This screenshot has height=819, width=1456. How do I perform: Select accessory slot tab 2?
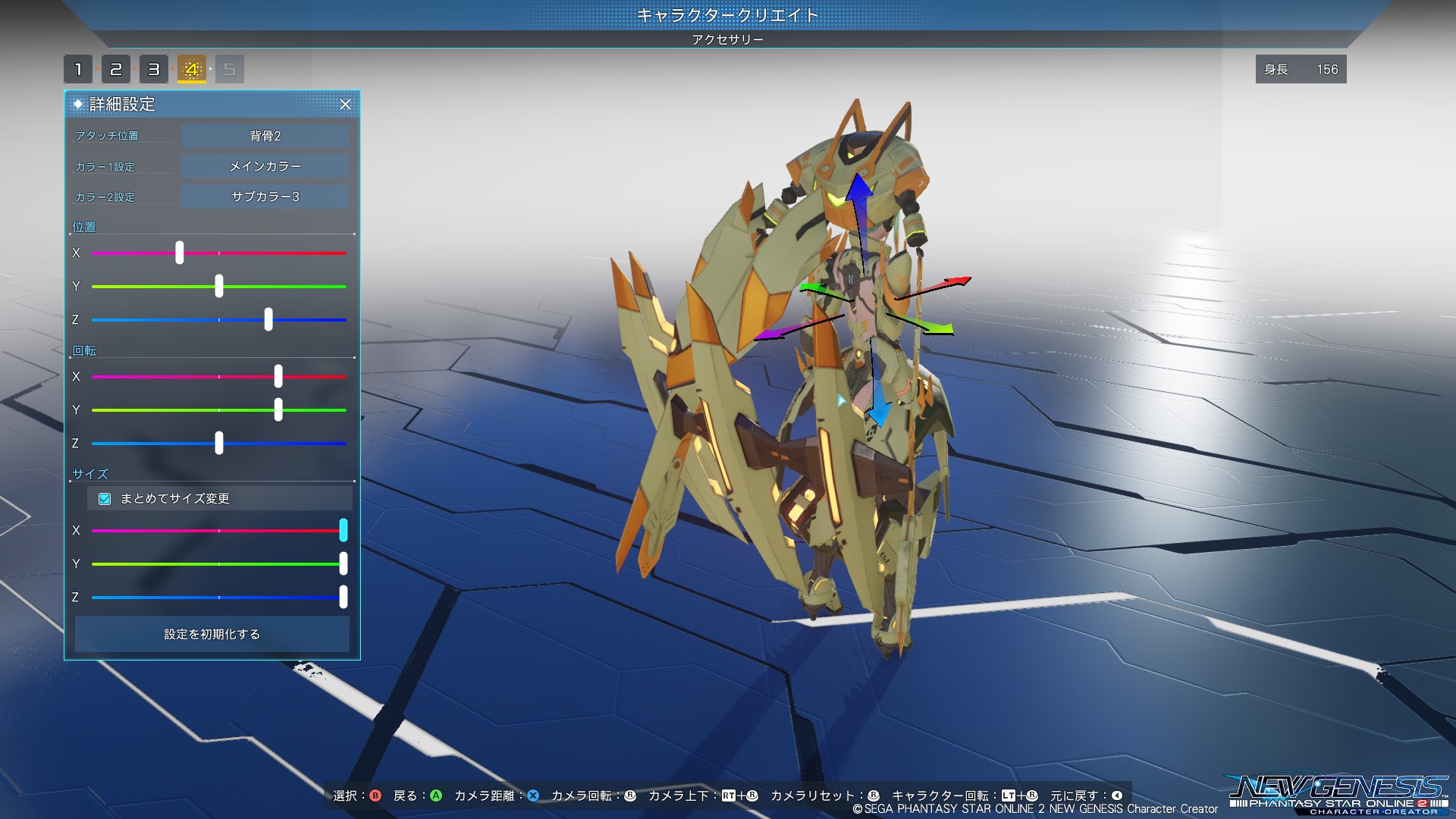[115, 70]
